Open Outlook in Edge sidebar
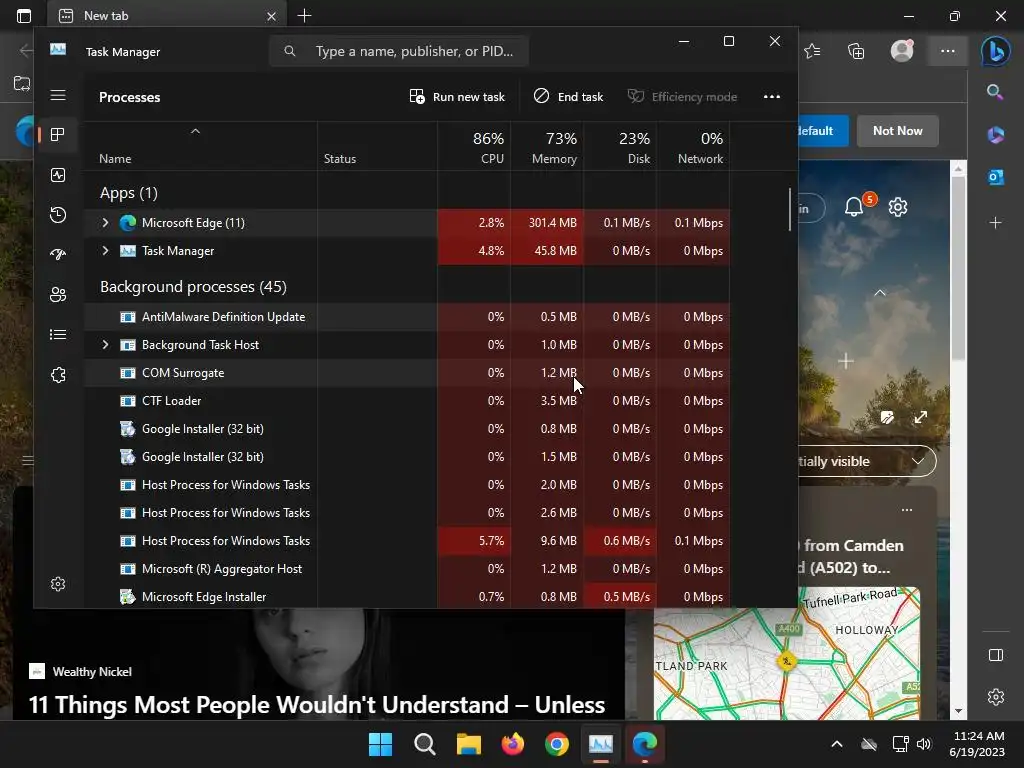Image resolution: width=1024 pixels, height=768 pixels. [x=996, y=176]
